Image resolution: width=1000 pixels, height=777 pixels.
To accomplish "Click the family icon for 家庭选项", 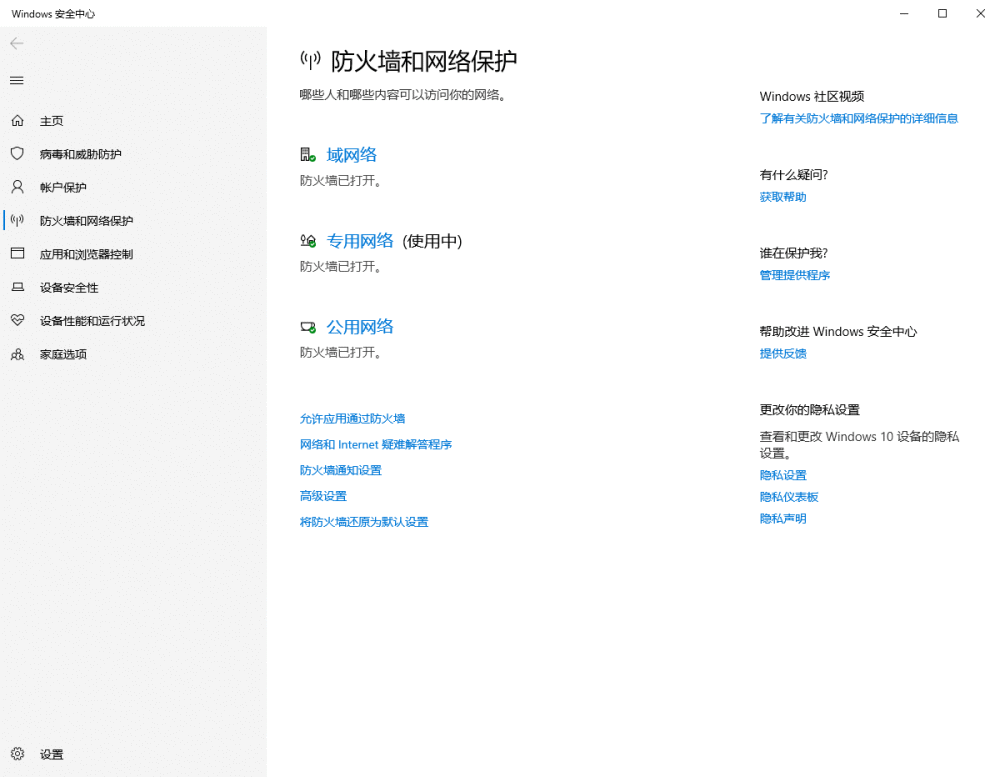I will pos(18,354).
